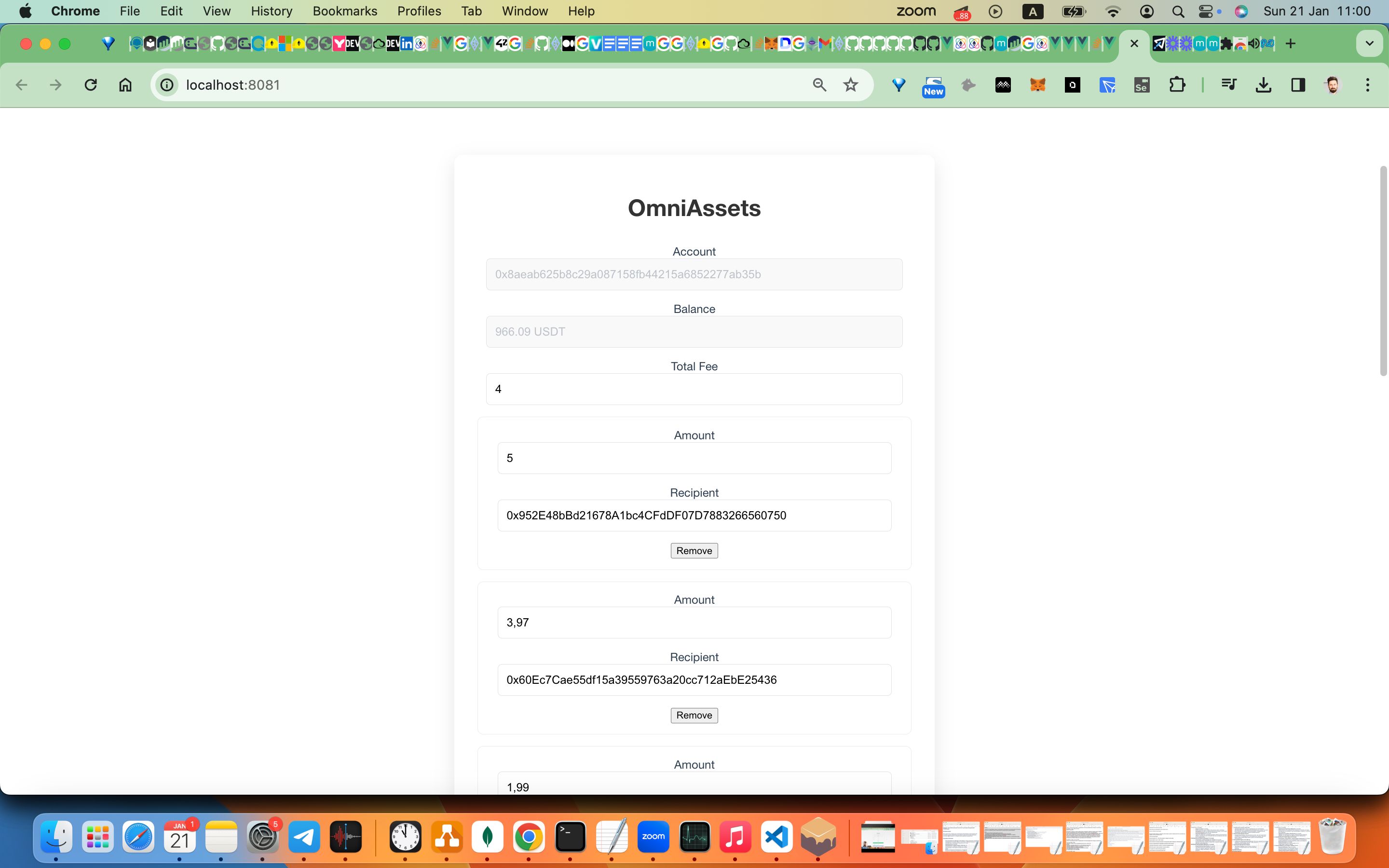The height and width of the screenshot is (868, 1389).
Task: Bookmark this page with the star
Action: (x=851, y=85)
